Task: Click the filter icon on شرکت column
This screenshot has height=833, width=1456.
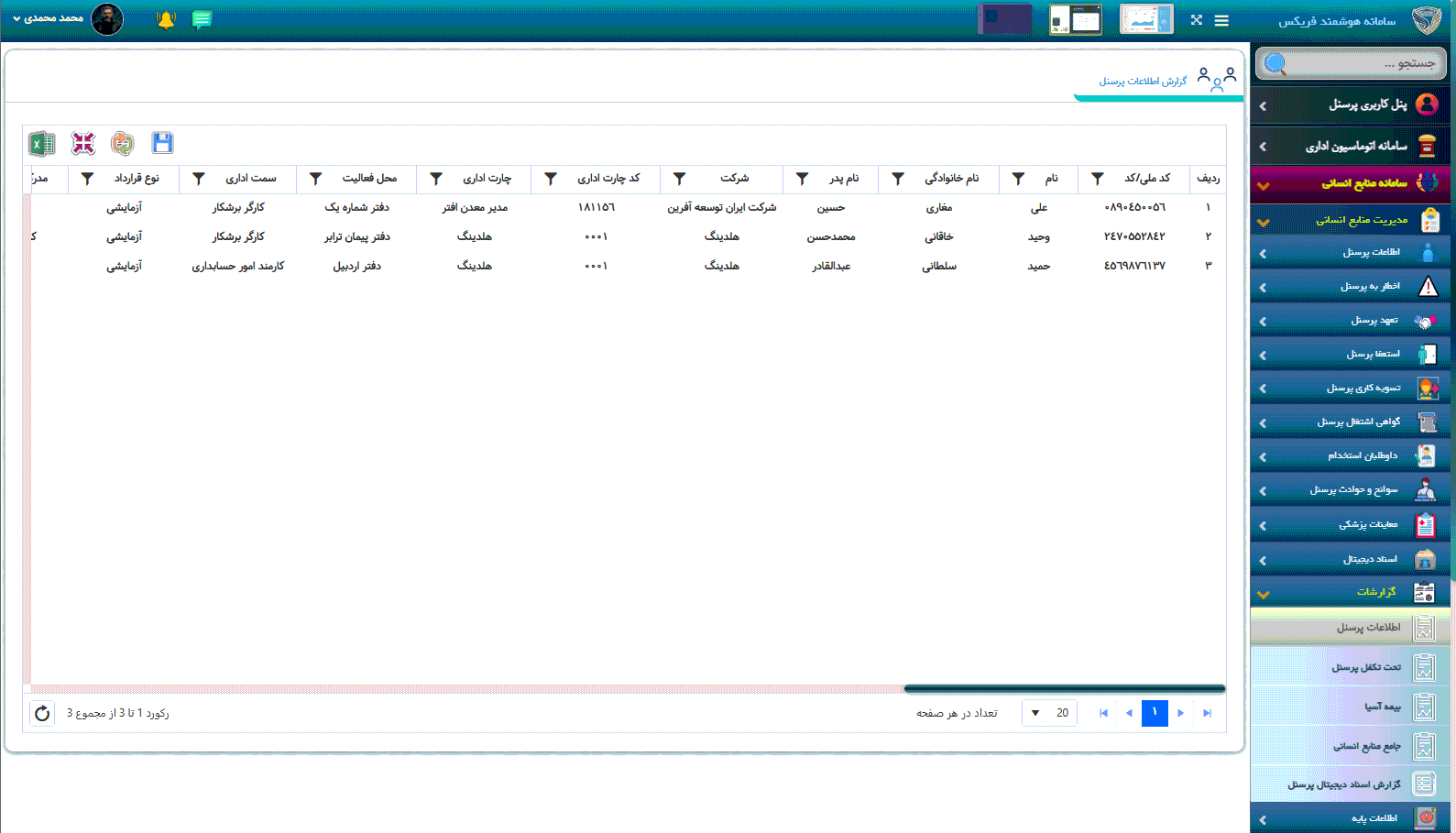Action: click(x=679, y=179)
